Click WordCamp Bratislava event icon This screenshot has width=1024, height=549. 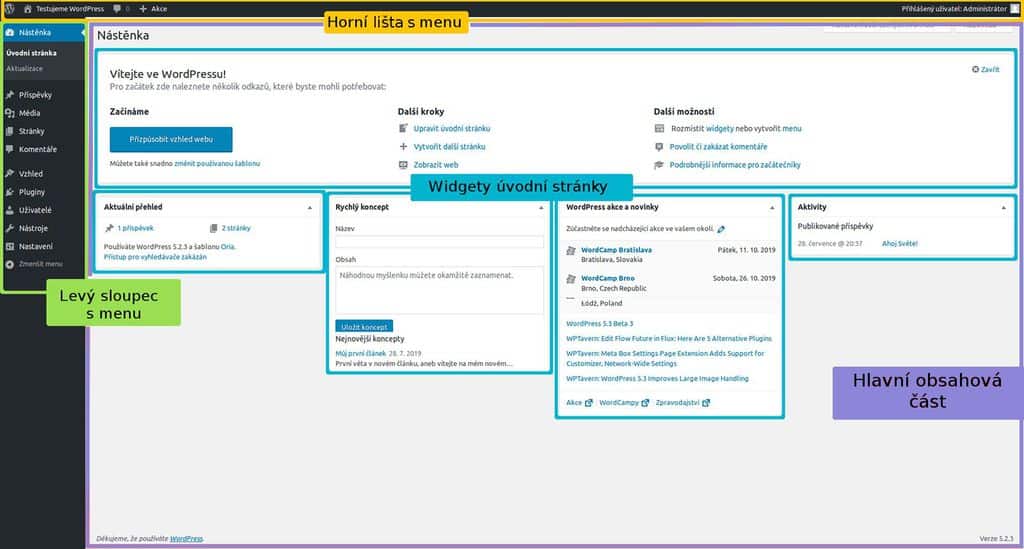tap(571, 251)
